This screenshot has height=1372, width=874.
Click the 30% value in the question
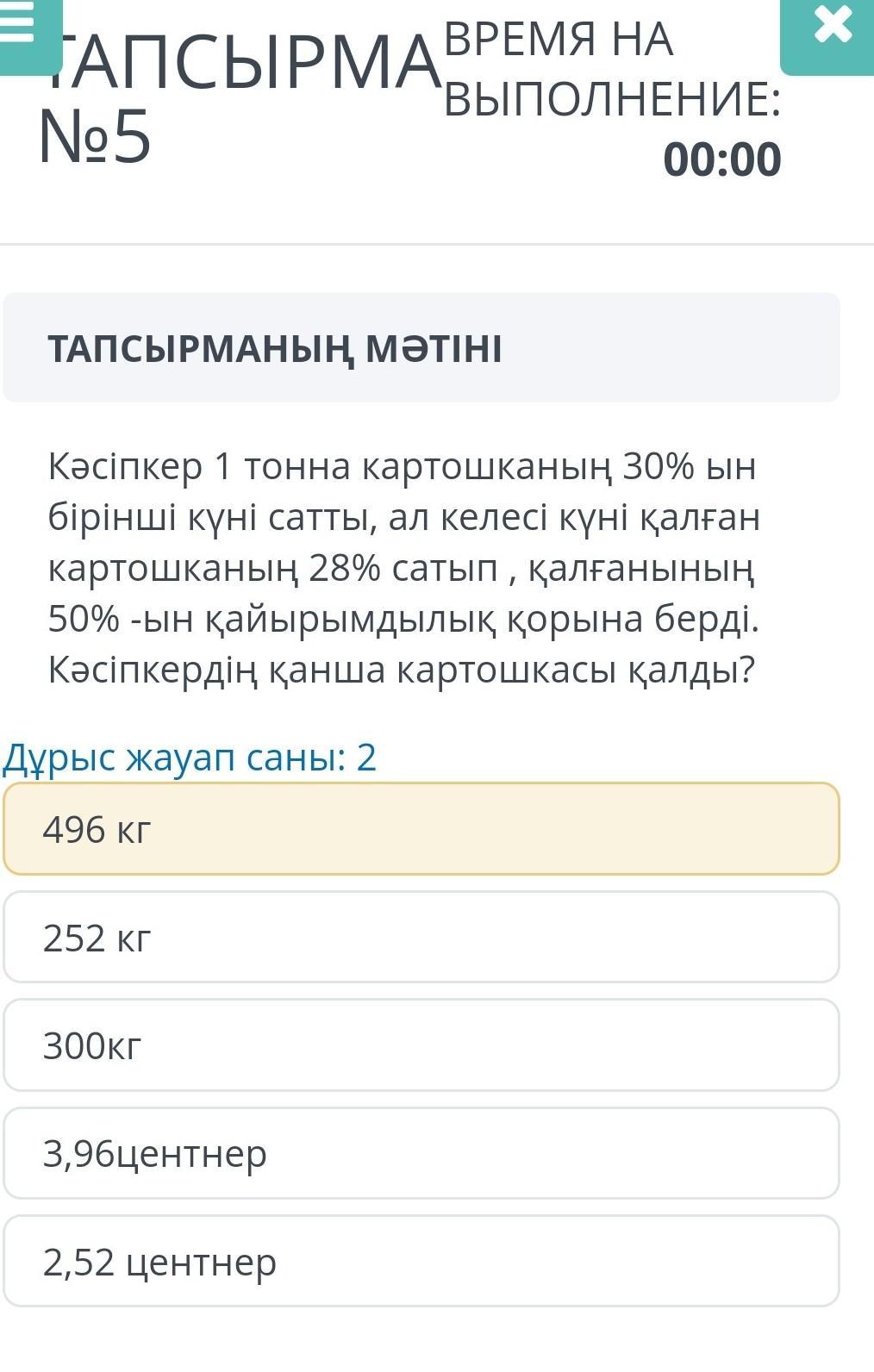[659, 466]
